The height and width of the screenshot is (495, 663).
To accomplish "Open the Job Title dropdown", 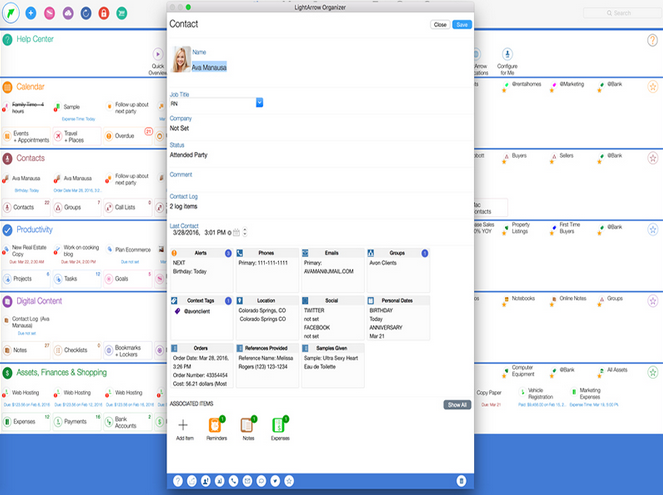I will point(259,102).
